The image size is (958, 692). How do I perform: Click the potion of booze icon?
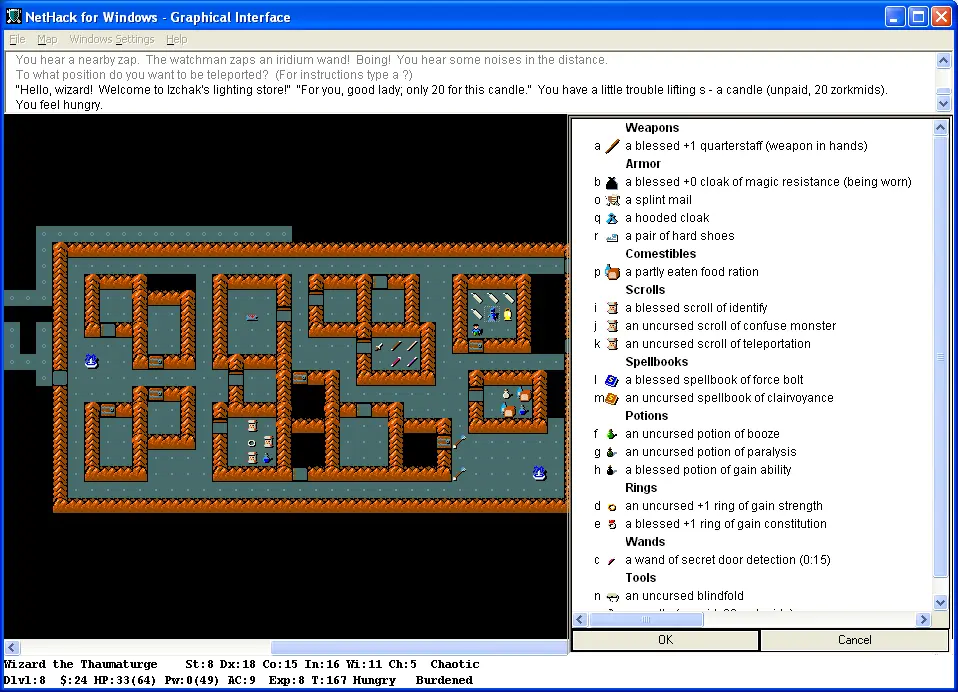[x=612, y=434]
